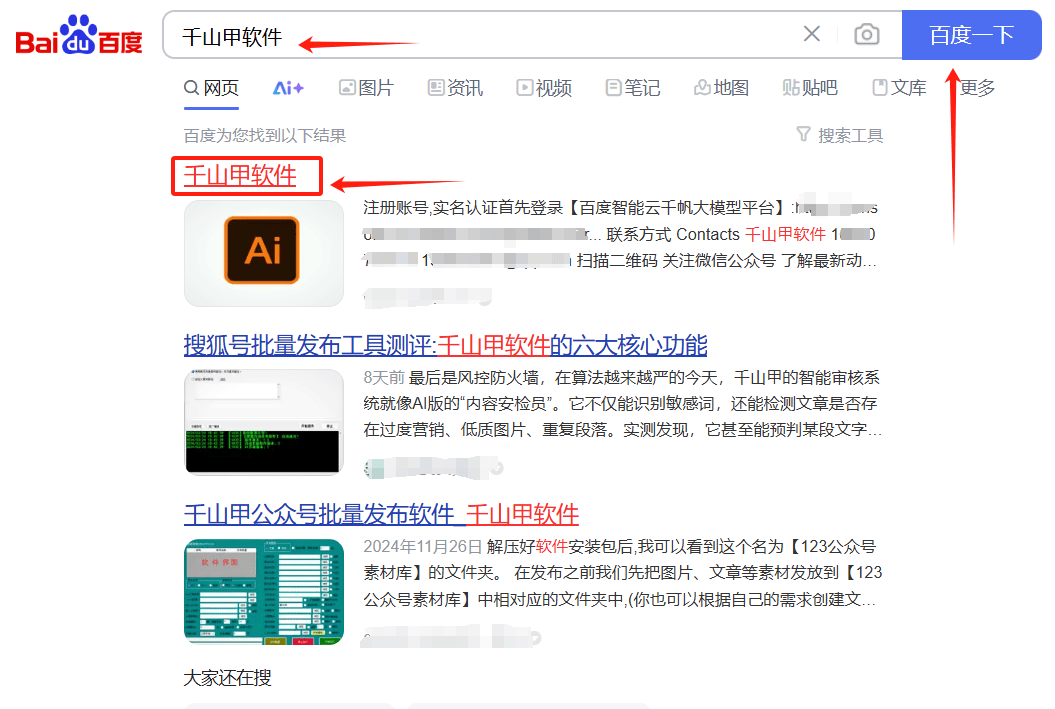This screenshot has height=709, width=1055.
Task: Switch to the 贴吧 tab
Action: 810,88
